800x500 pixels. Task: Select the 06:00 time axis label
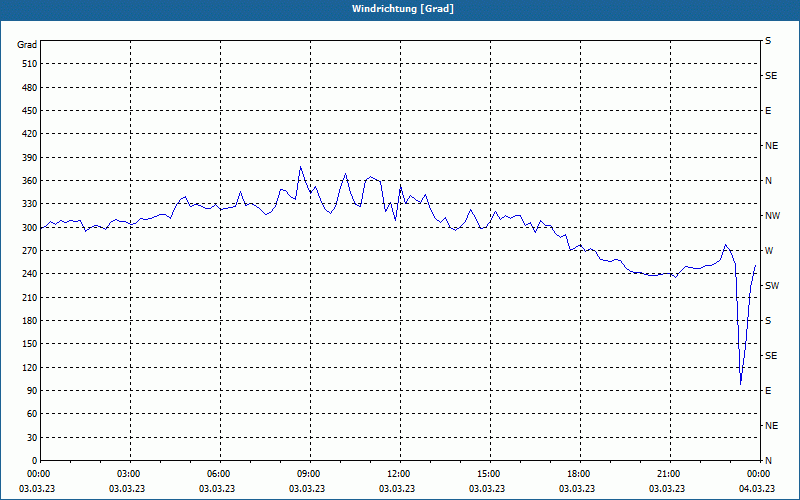pos(217,474)
